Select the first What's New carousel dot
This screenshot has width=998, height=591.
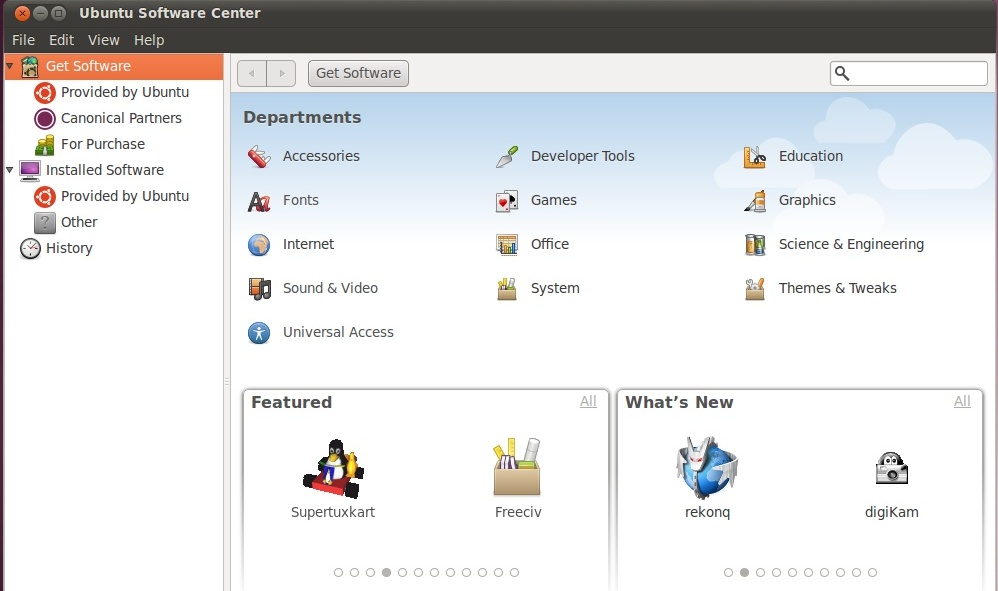728,573
